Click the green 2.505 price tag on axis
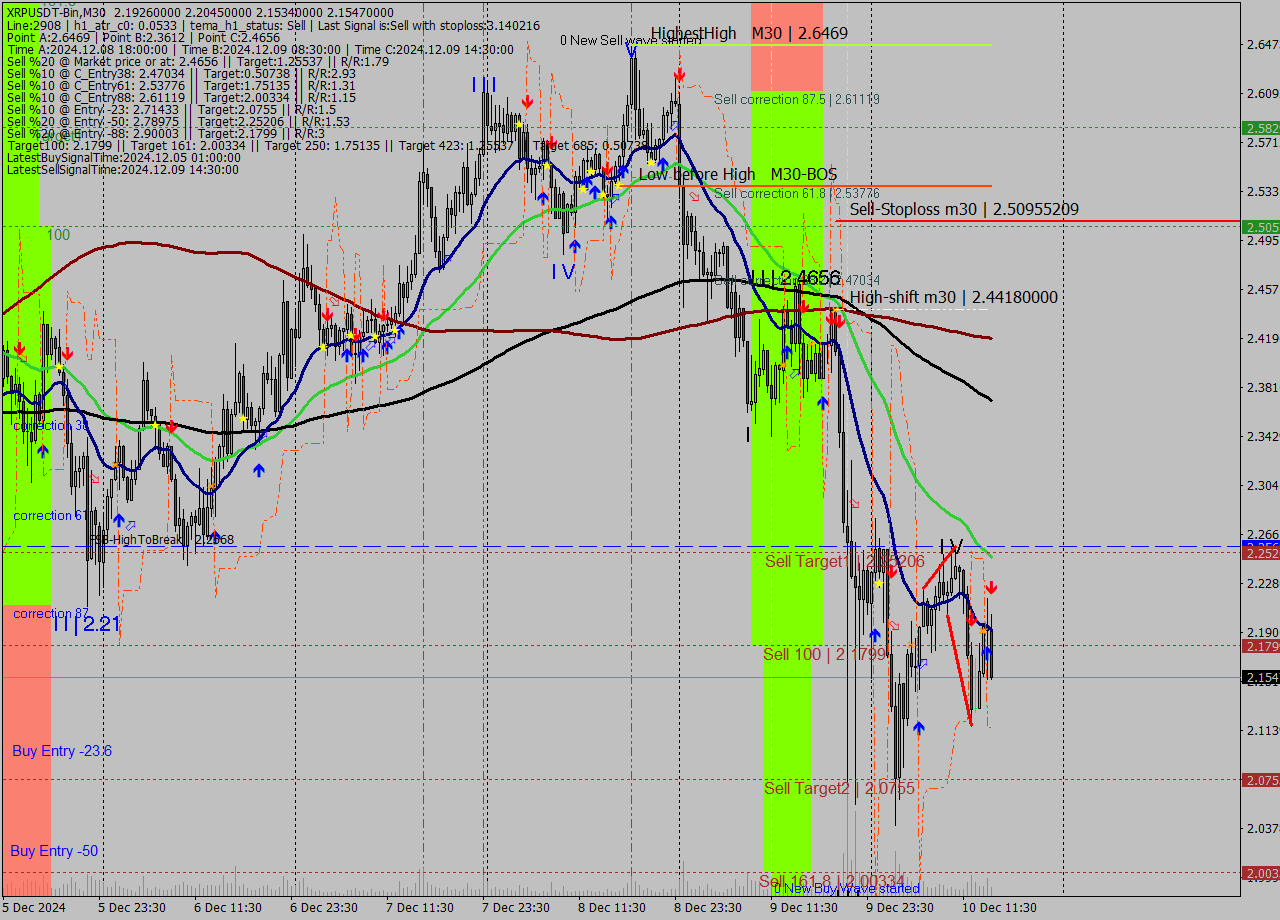Viewport: 1280px width, 920px height. [1261, 227]
